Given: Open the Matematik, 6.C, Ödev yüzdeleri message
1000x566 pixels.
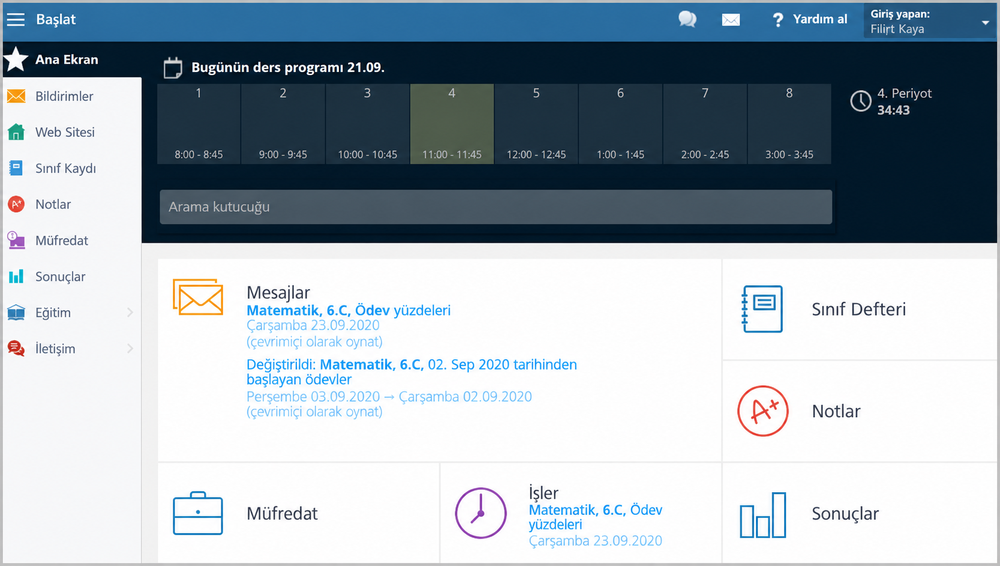Looking at the screenshot, I should pos(348,310).
